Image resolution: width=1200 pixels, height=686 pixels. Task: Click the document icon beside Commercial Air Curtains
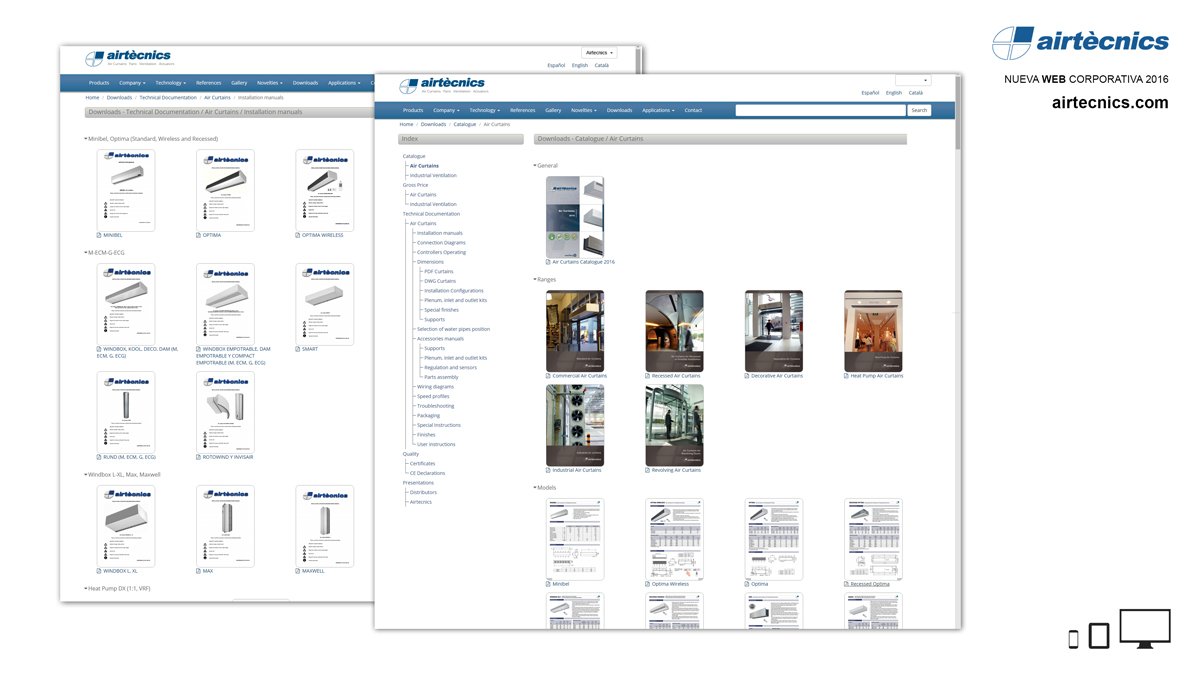pos(548,376)
